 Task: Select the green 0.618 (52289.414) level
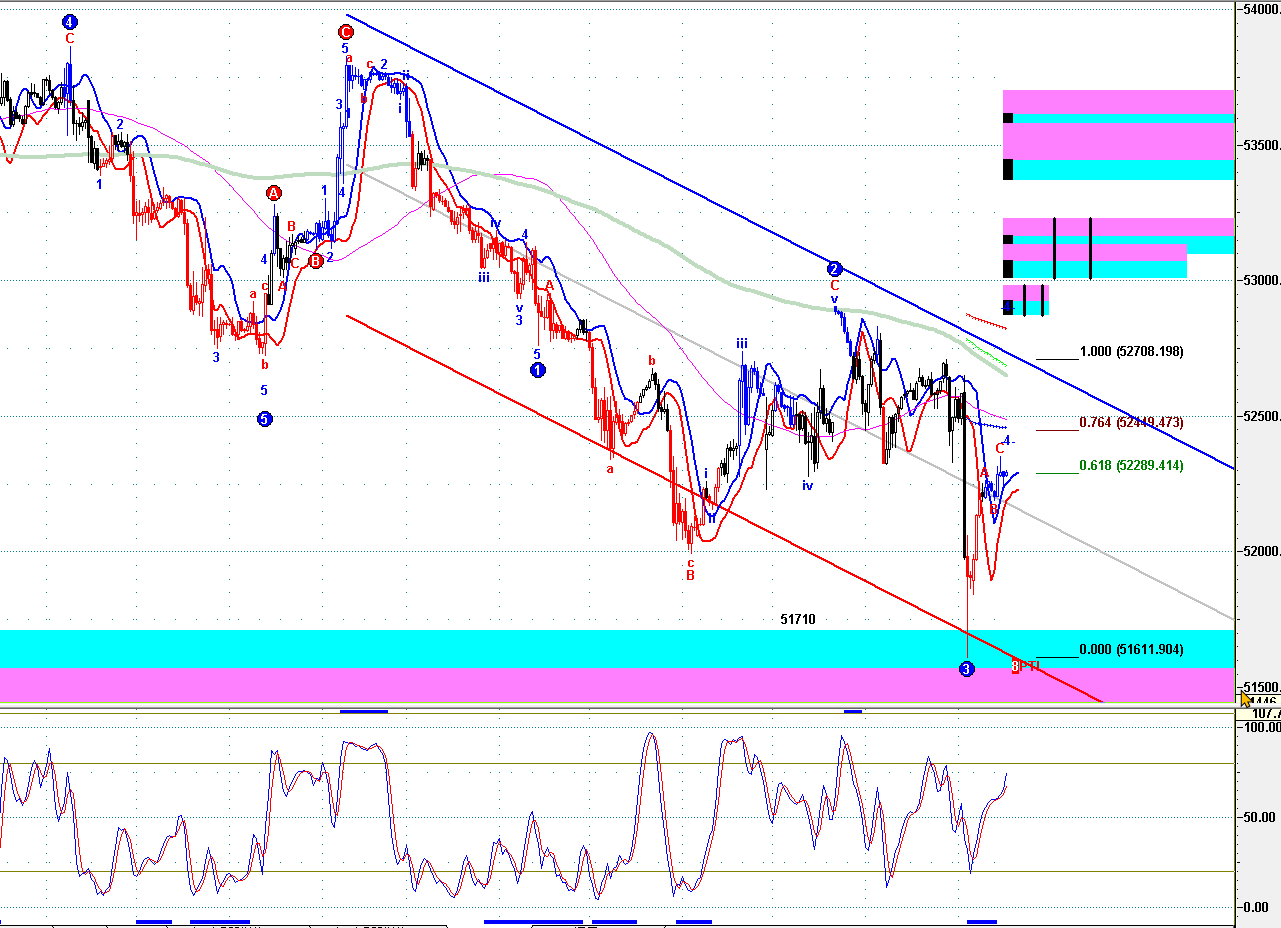1131,466
